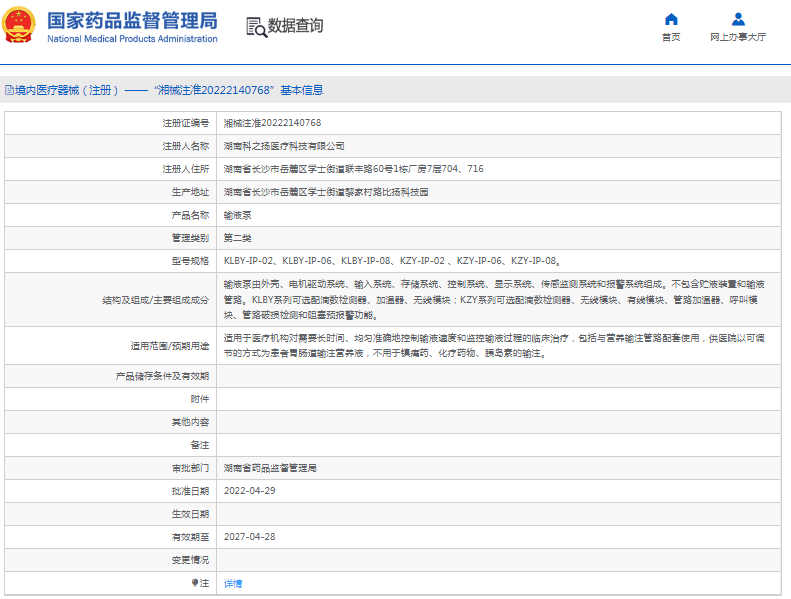Open the 详情 link in the 注 row
The image size is (791, 599).
(x=232, y=583)
